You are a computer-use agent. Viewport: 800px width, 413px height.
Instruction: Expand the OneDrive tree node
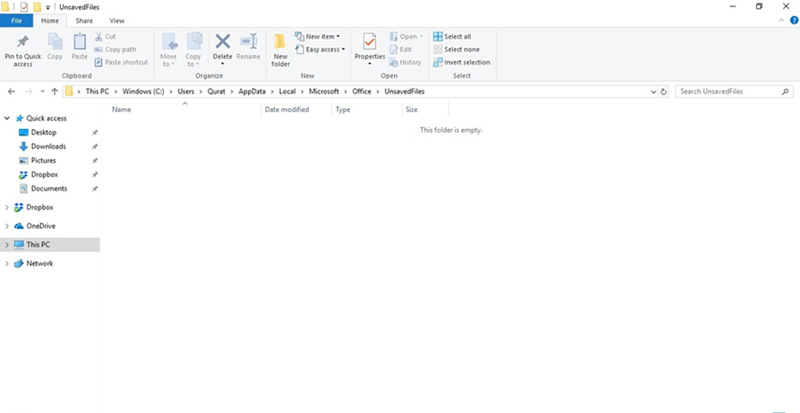point(8,226)
